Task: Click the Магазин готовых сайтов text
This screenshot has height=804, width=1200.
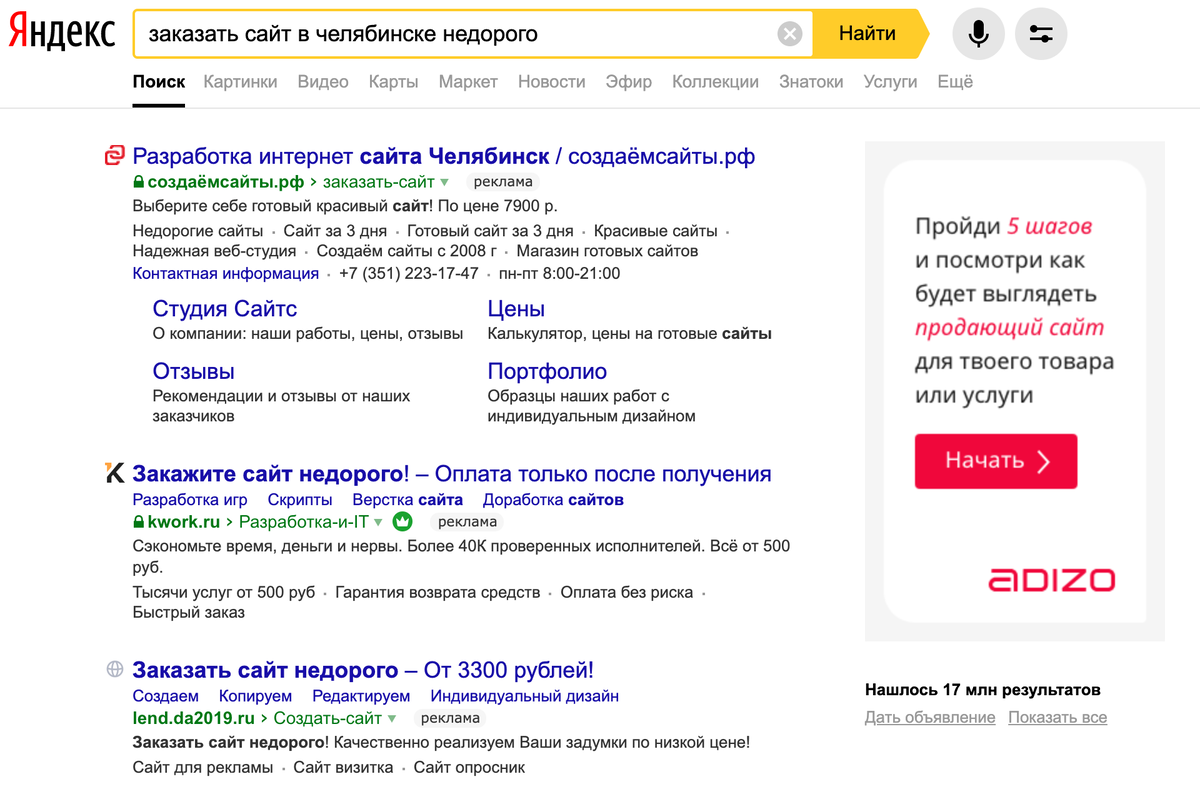Action: 607,251
